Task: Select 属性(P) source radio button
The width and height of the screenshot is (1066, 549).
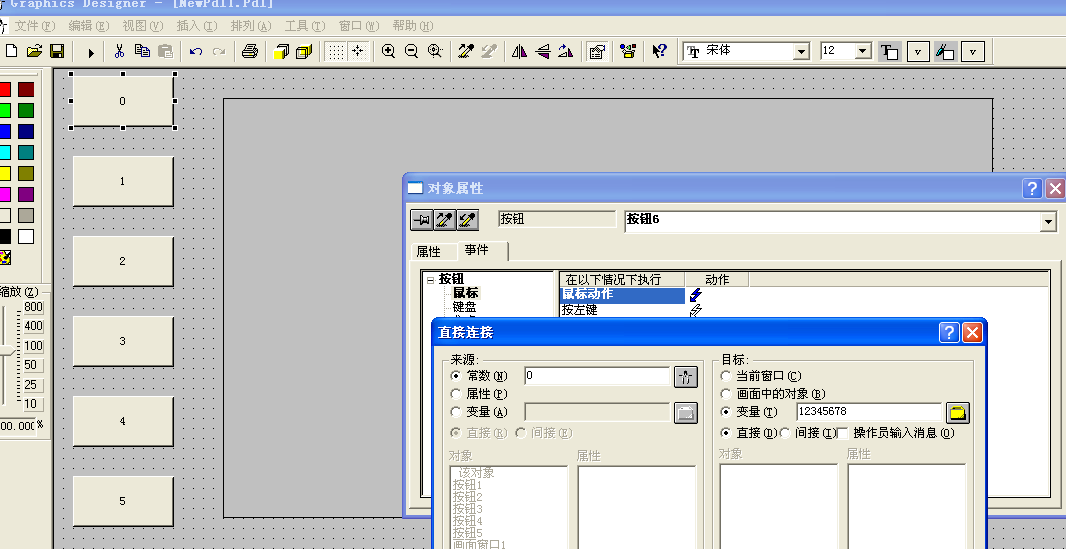Action: [455, 393]
